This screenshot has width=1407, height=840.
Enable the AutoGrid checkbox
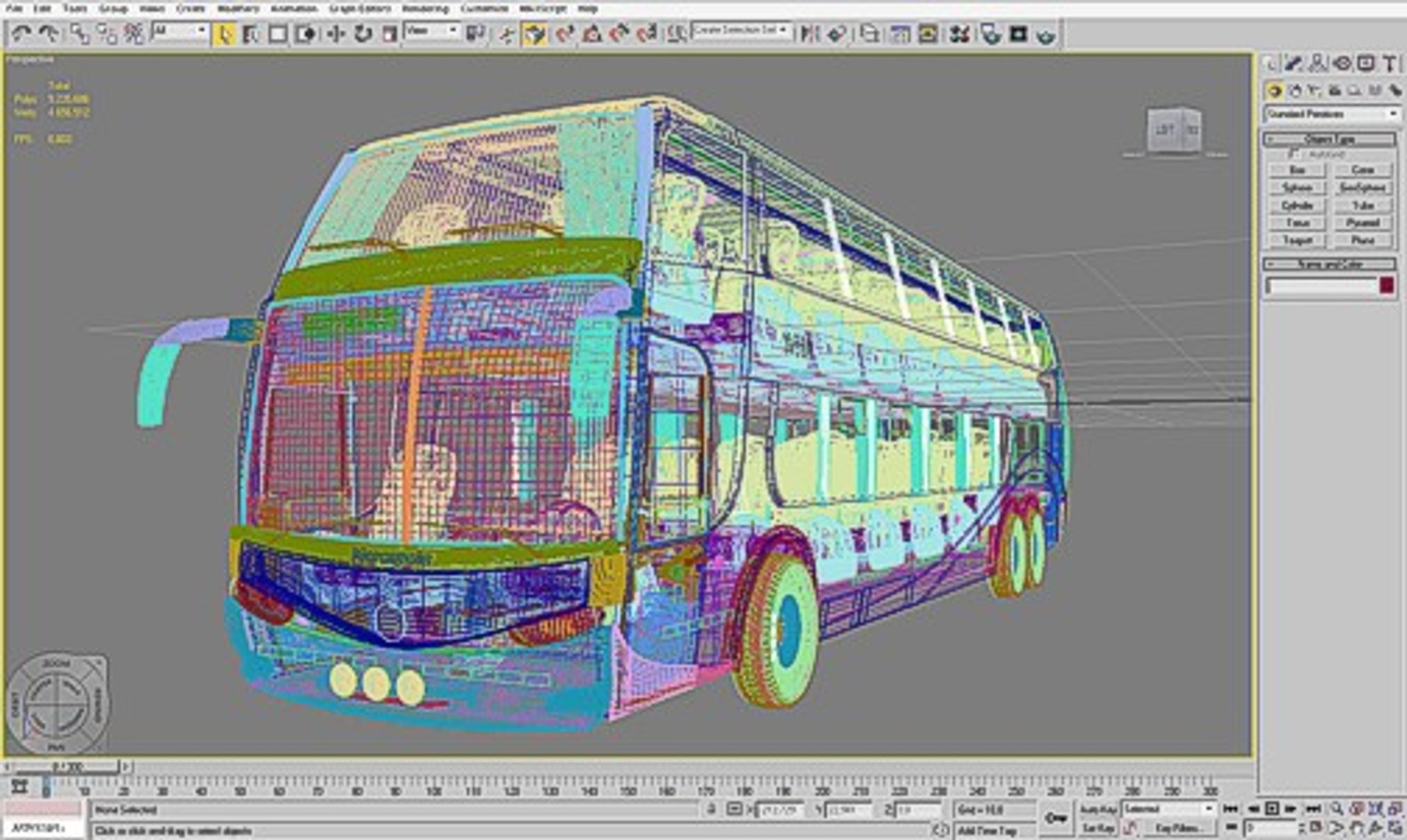pos(1295,154)
